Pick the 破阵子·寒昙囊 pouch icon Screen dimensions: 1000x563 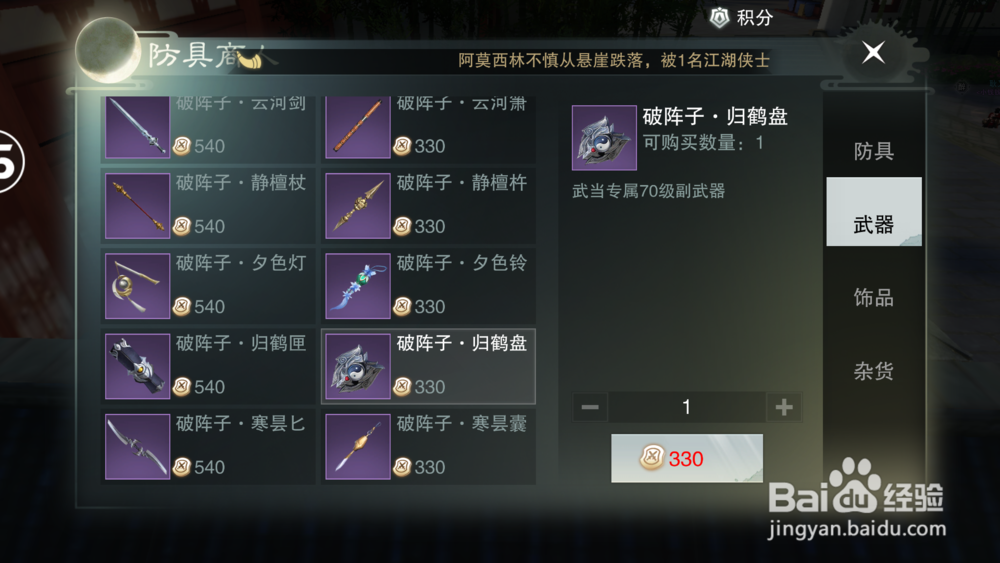[358, 447]
